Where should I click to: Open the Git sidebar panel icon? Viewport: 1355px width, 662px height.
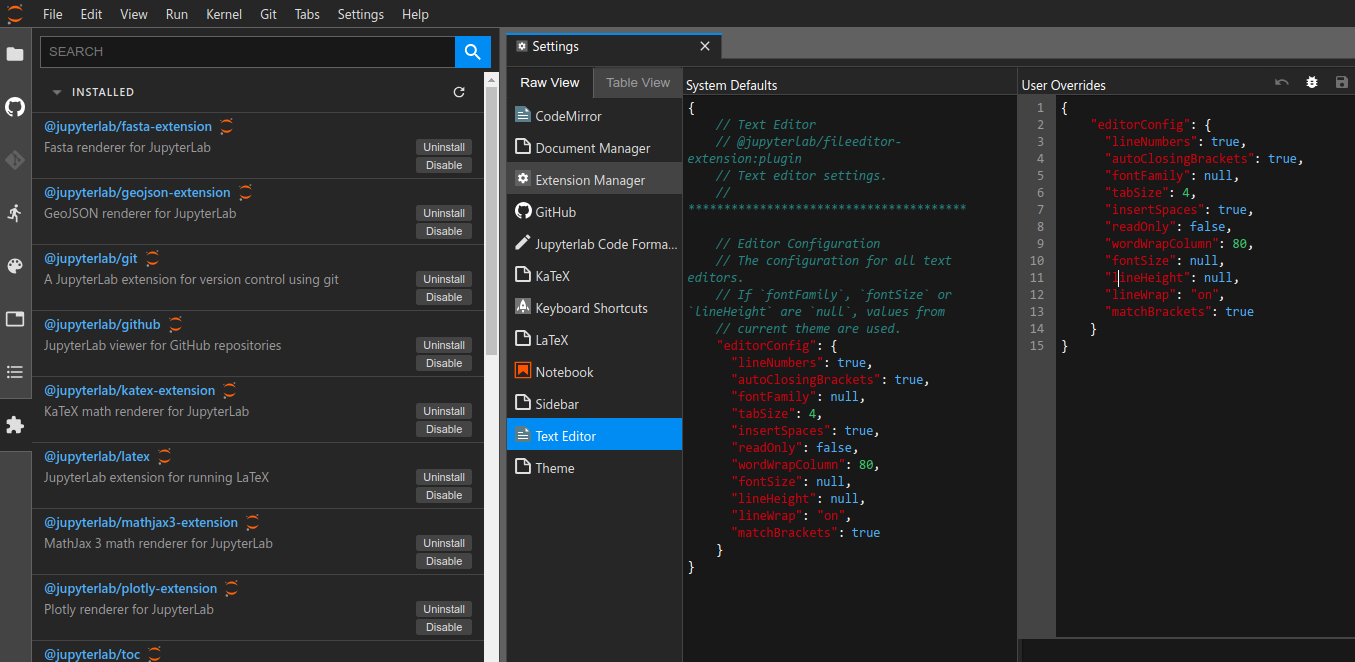15,159
